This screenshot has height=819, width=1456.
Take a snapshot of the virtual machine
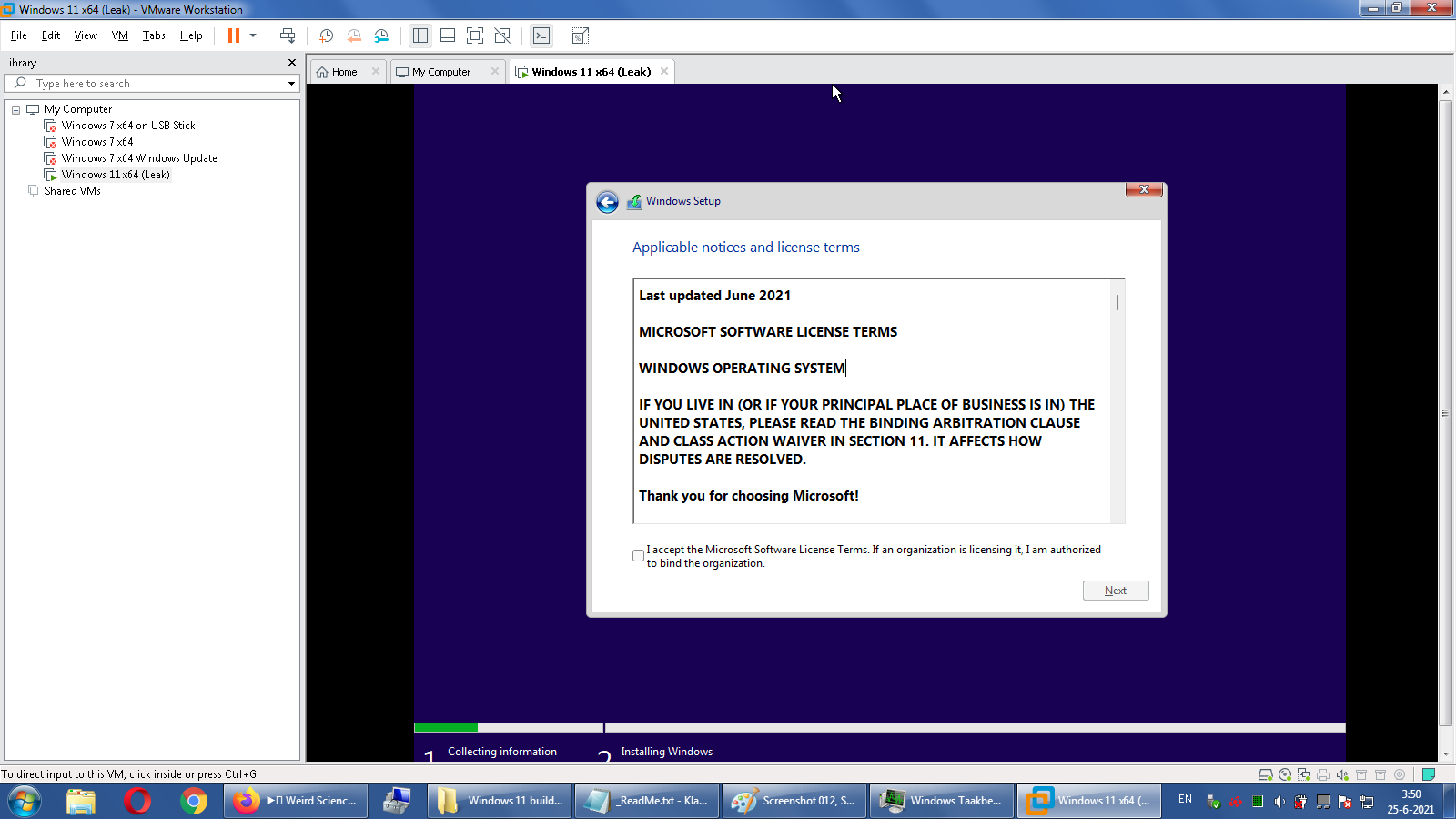coord(326,35)
